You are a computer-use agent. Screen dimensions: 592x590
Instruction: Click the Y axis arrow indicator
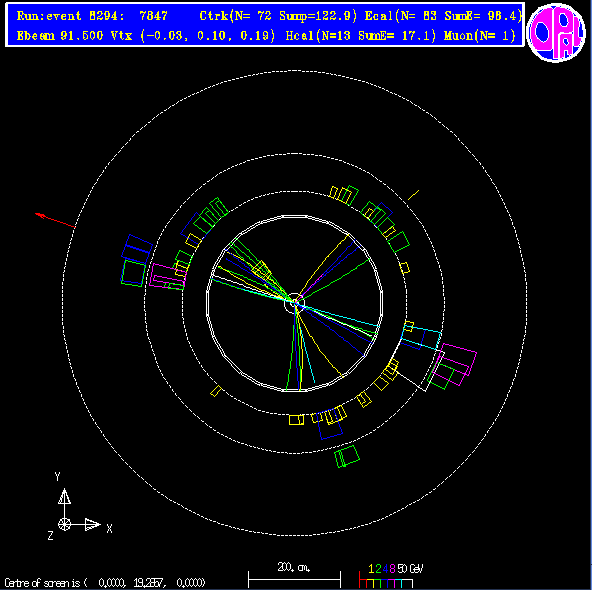pyautogui.click(x=65, y=497)
